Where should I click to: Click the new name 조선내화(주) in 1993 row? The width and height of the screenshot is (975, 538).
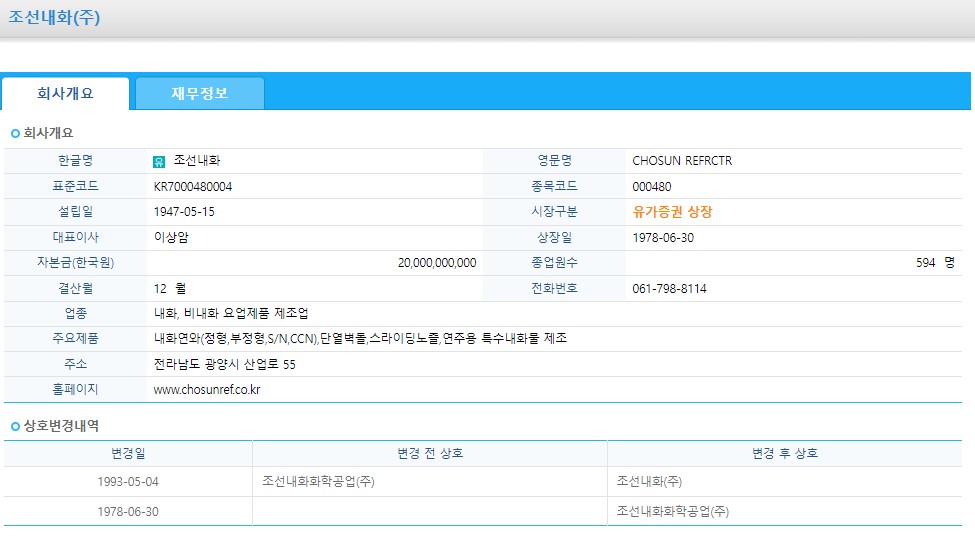tap(649, 481)
